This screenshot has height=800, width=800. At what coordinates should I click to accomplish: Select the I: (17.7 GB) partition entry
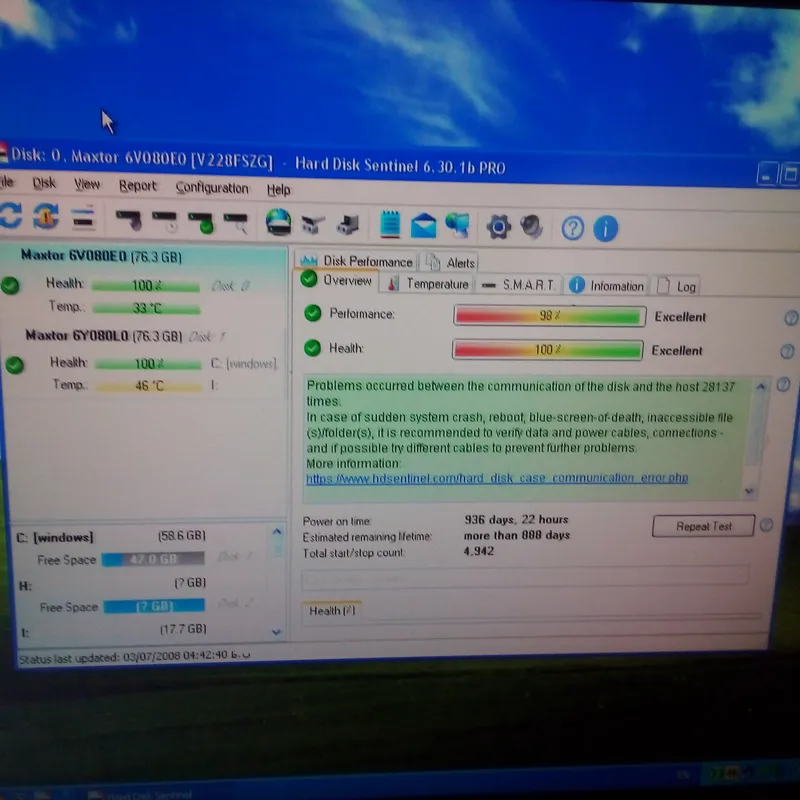tap(114, 631)
